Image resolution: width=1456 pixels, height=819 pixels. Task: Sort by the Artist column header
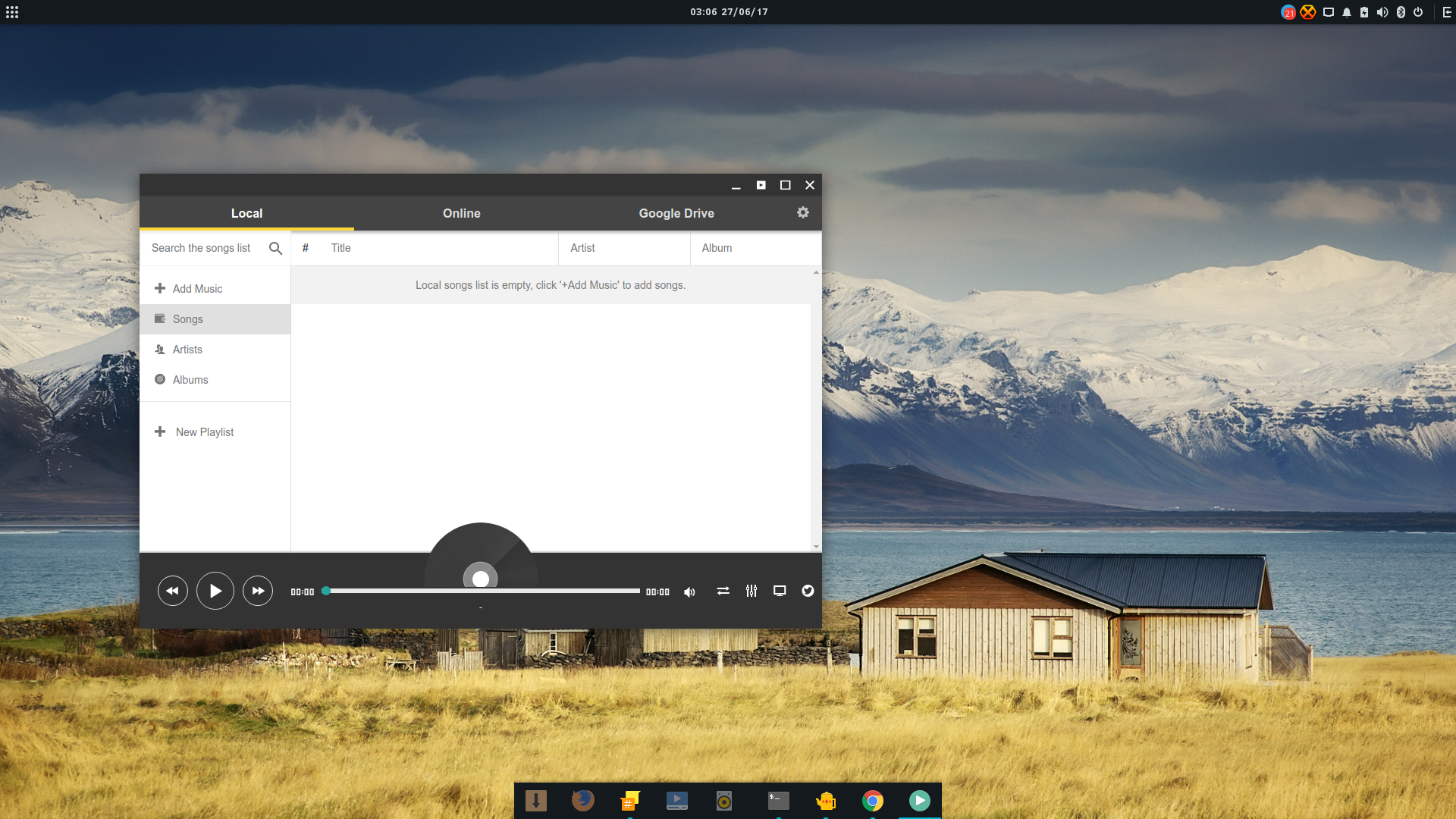click(x=582, y=248)
